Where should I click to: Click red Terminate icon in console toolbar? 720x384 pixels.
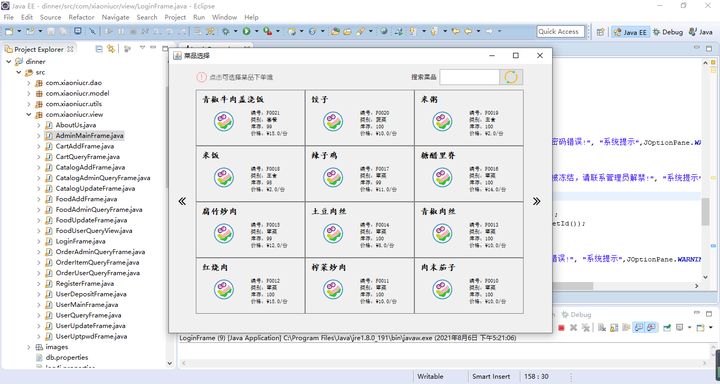click(561, 328)
